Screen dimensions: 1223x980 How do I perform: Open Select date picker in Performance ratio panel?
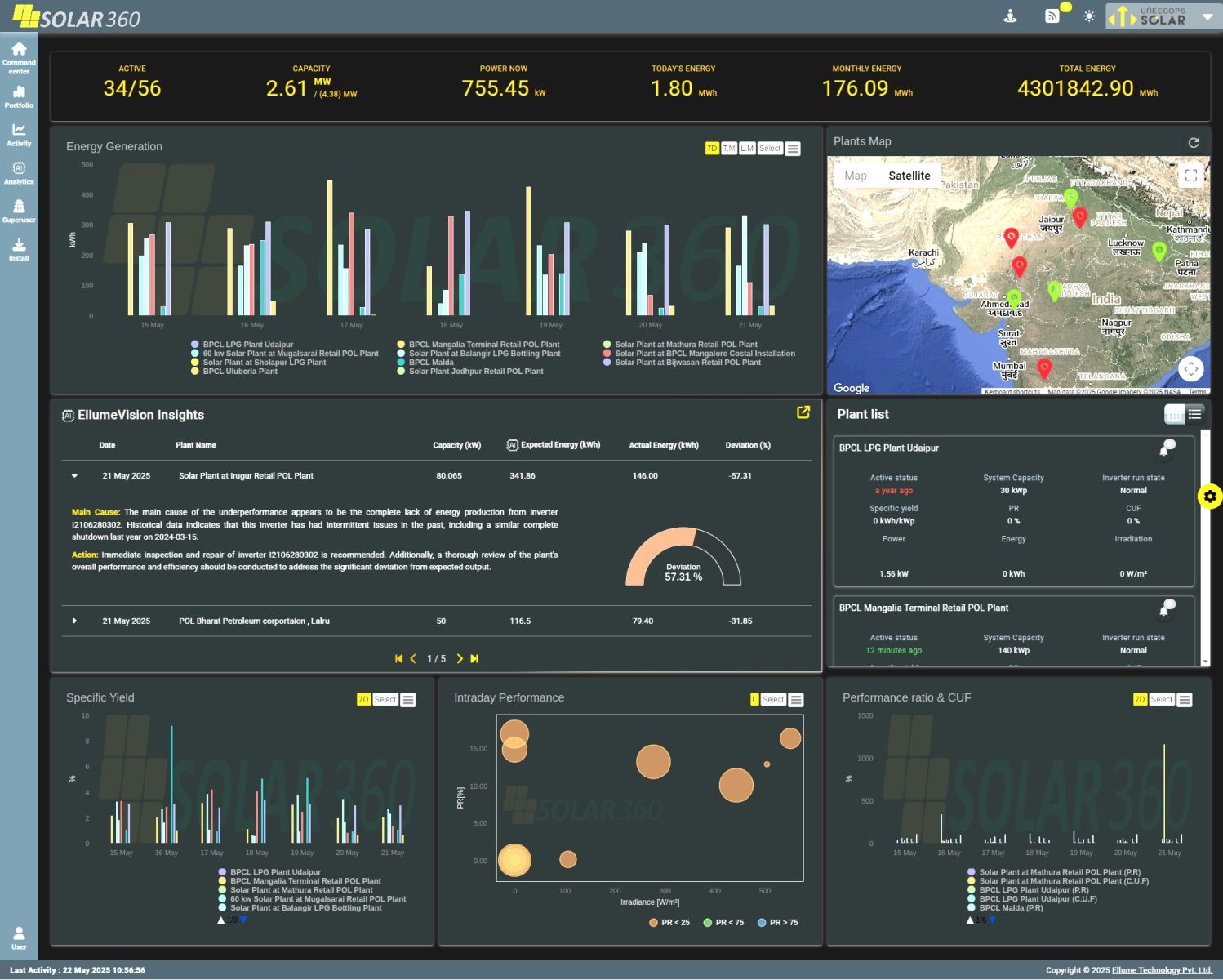point(1162,700)
